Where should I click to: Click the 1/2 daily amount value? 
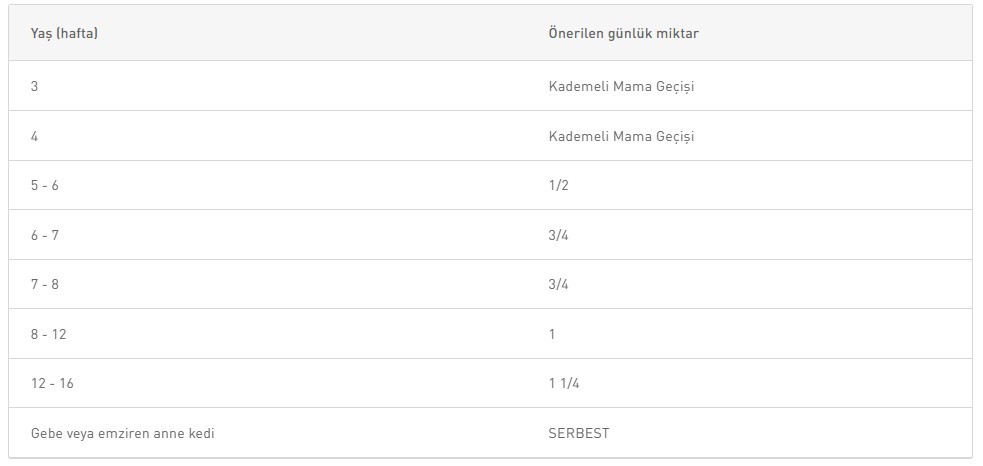point(559,186)
